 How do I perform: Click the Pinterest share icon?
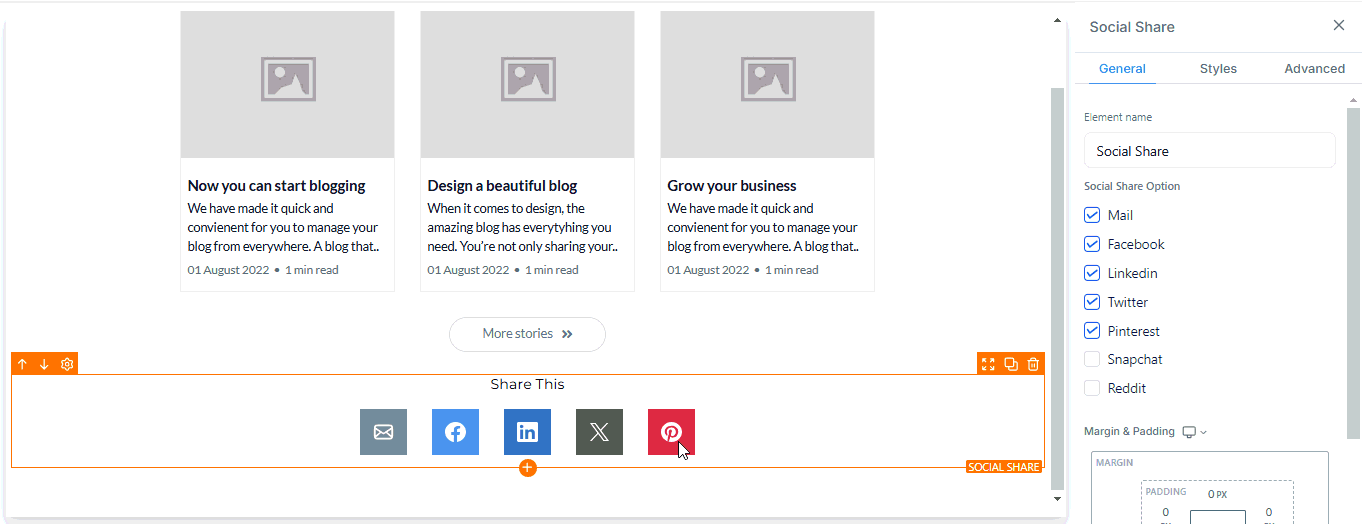pyautogui.click(x=671, y=432)
